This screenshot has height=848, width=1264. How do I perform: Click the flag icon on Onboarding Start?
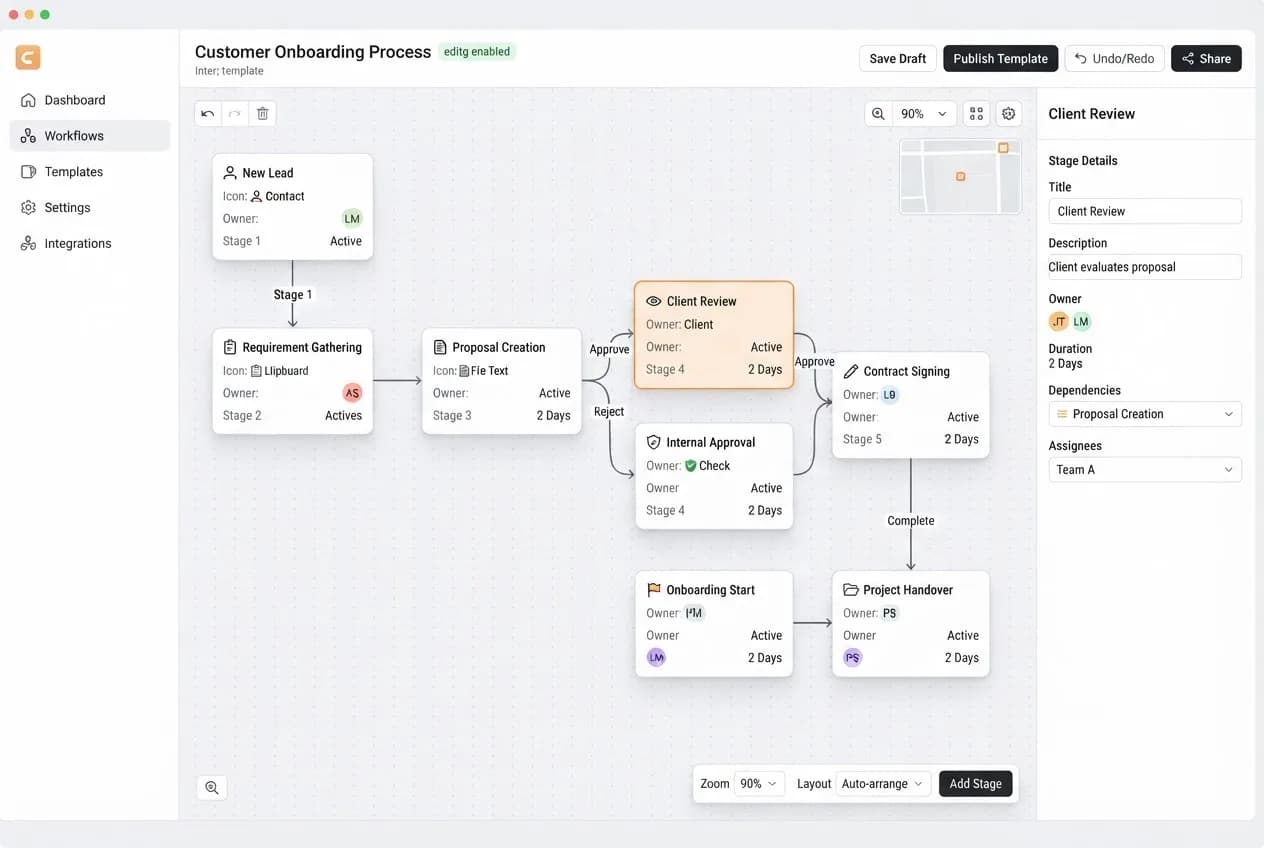[x=654, y=590]
